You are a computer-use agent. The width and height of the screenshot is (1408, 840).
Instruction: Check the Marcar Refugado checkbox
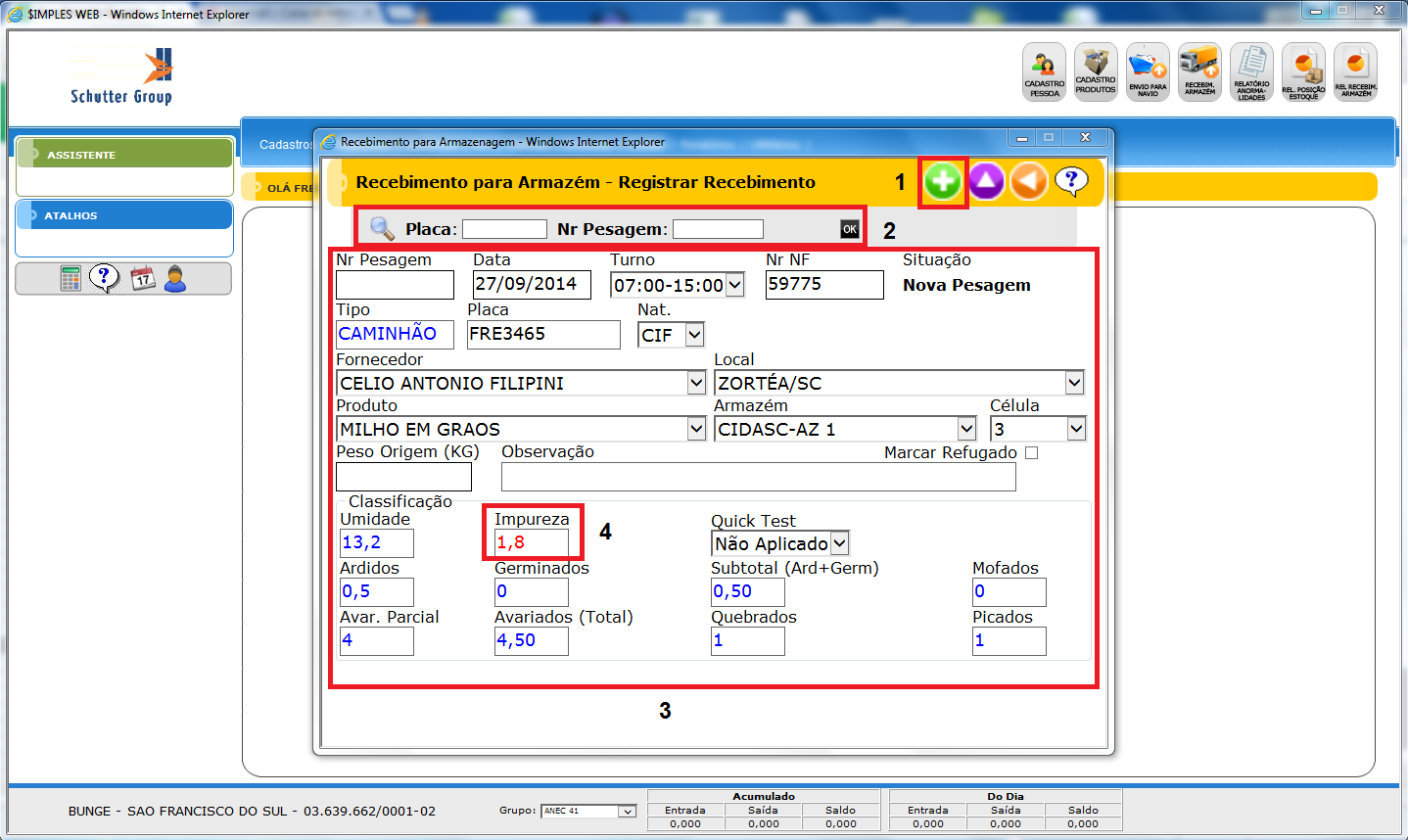coord(1031,453)
